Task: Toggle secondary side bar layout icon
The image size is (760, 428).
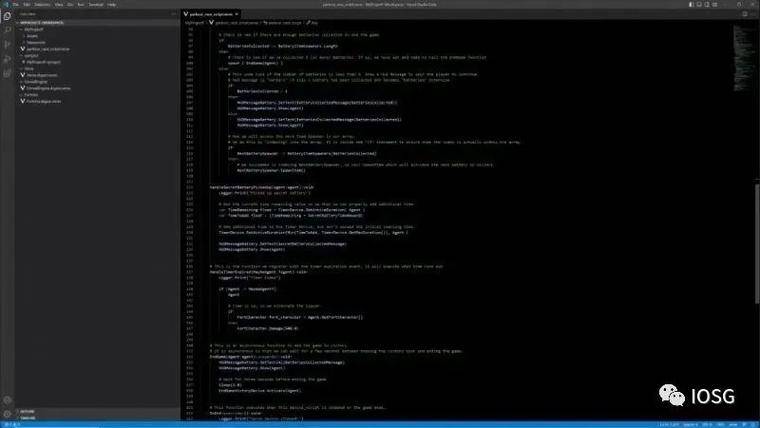Action: (x=707, y=4)
